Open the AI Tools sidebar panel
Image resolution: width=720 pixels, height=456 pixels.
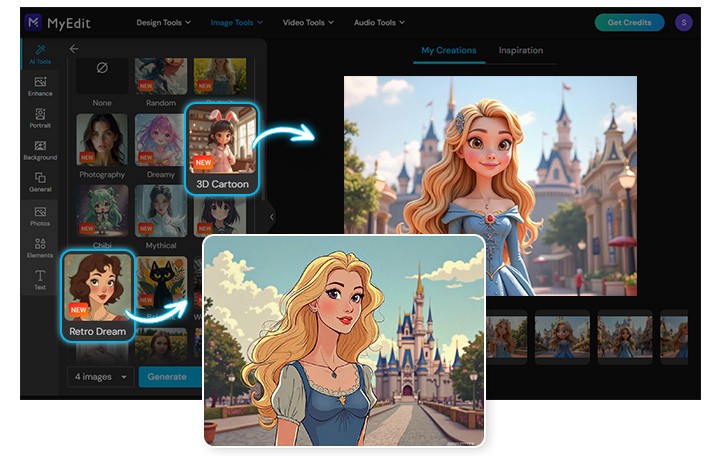(40, 54)
